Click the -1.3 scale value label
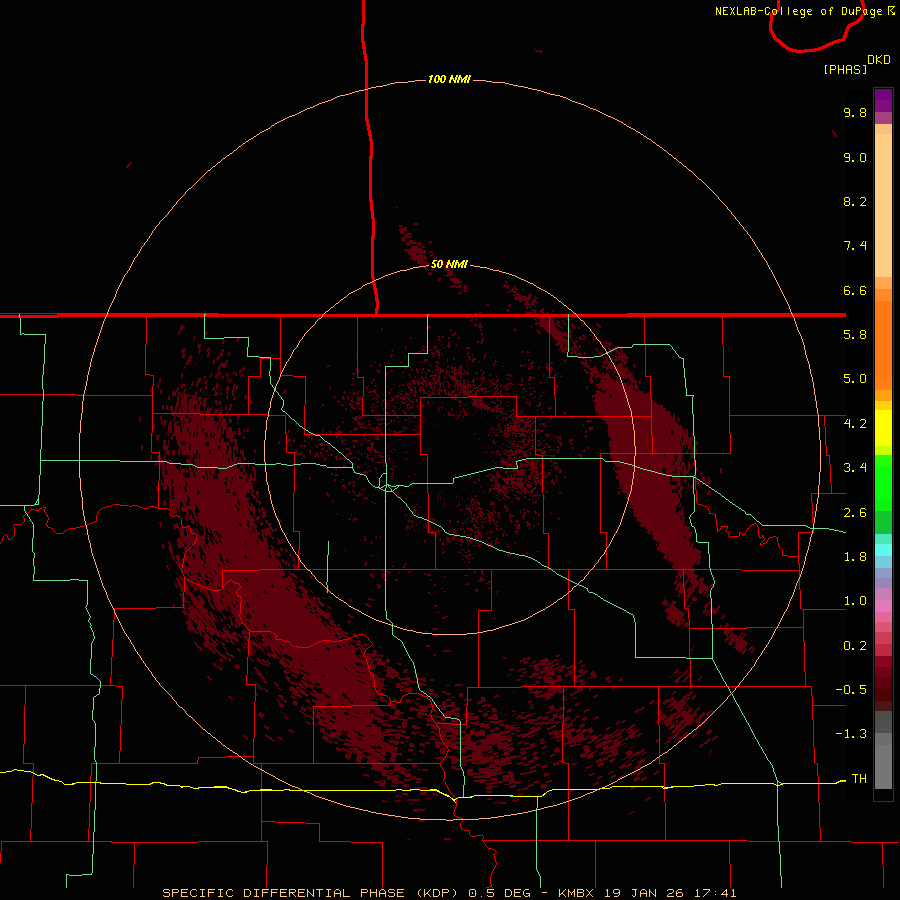Screen dimensions: 900x900 pyautogui.click(x=851, y=734)
